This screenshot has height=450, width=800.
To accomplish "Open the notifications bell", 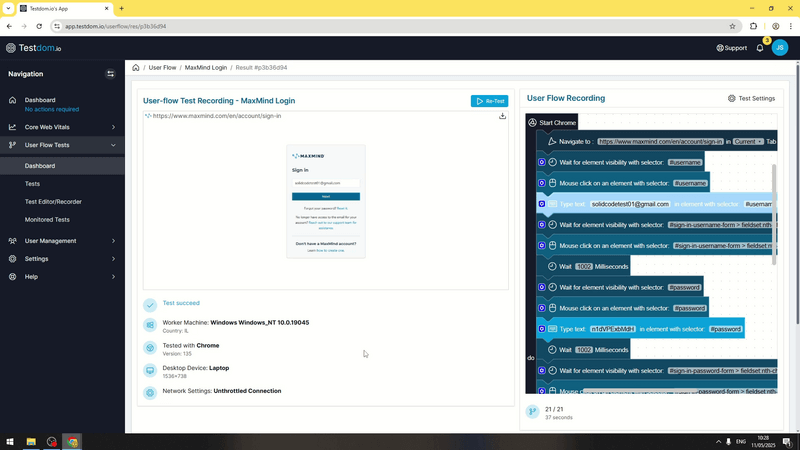I will click(x=760, y=48).
